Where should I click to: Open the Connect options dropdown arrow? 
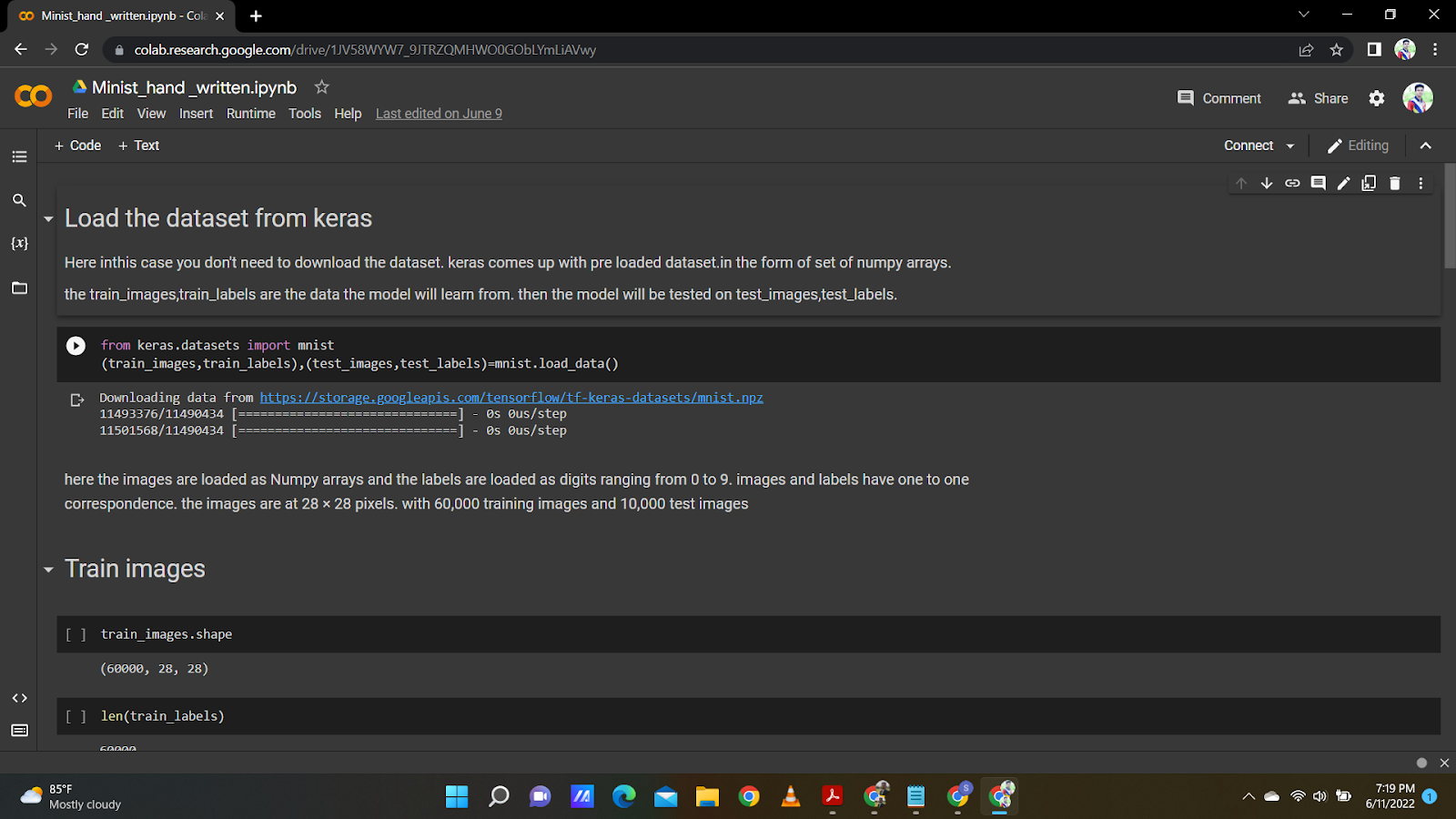[x=1290, y=146]
